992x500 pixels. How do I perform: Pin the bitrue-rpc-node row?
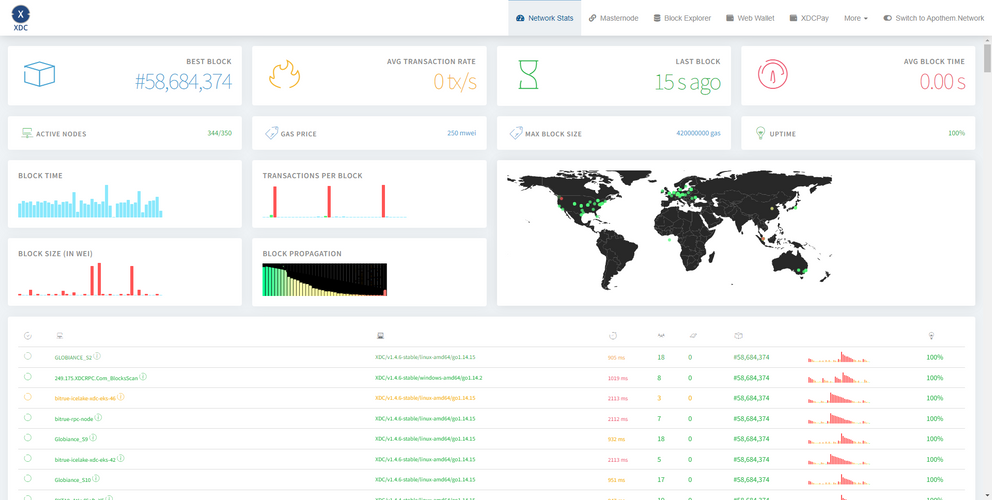click(28, 418)
